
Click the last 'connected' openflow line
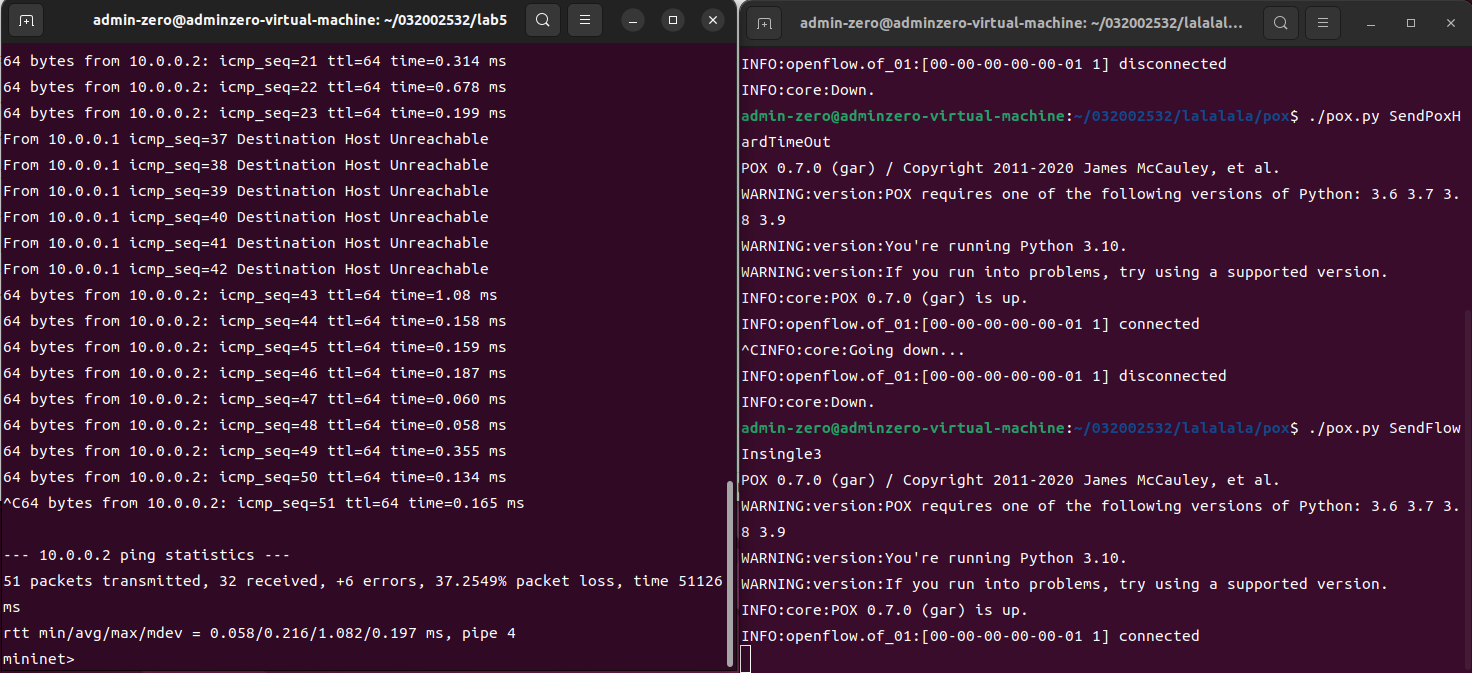point(970,636)
